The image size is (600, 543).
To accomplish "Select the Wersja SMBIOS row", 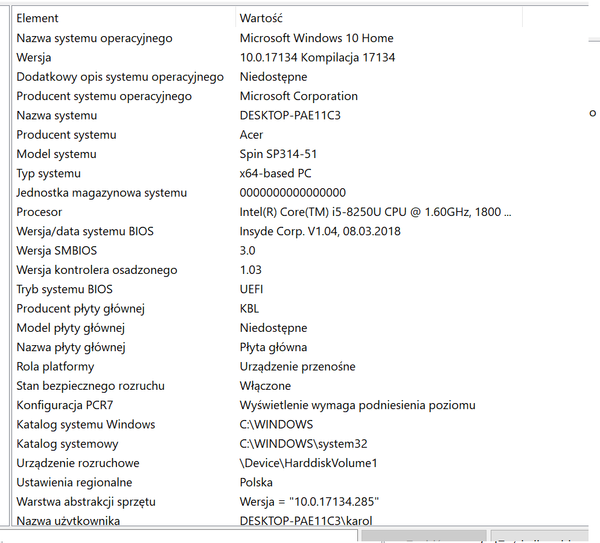I will pyautogui.click(x=57, y=251).
